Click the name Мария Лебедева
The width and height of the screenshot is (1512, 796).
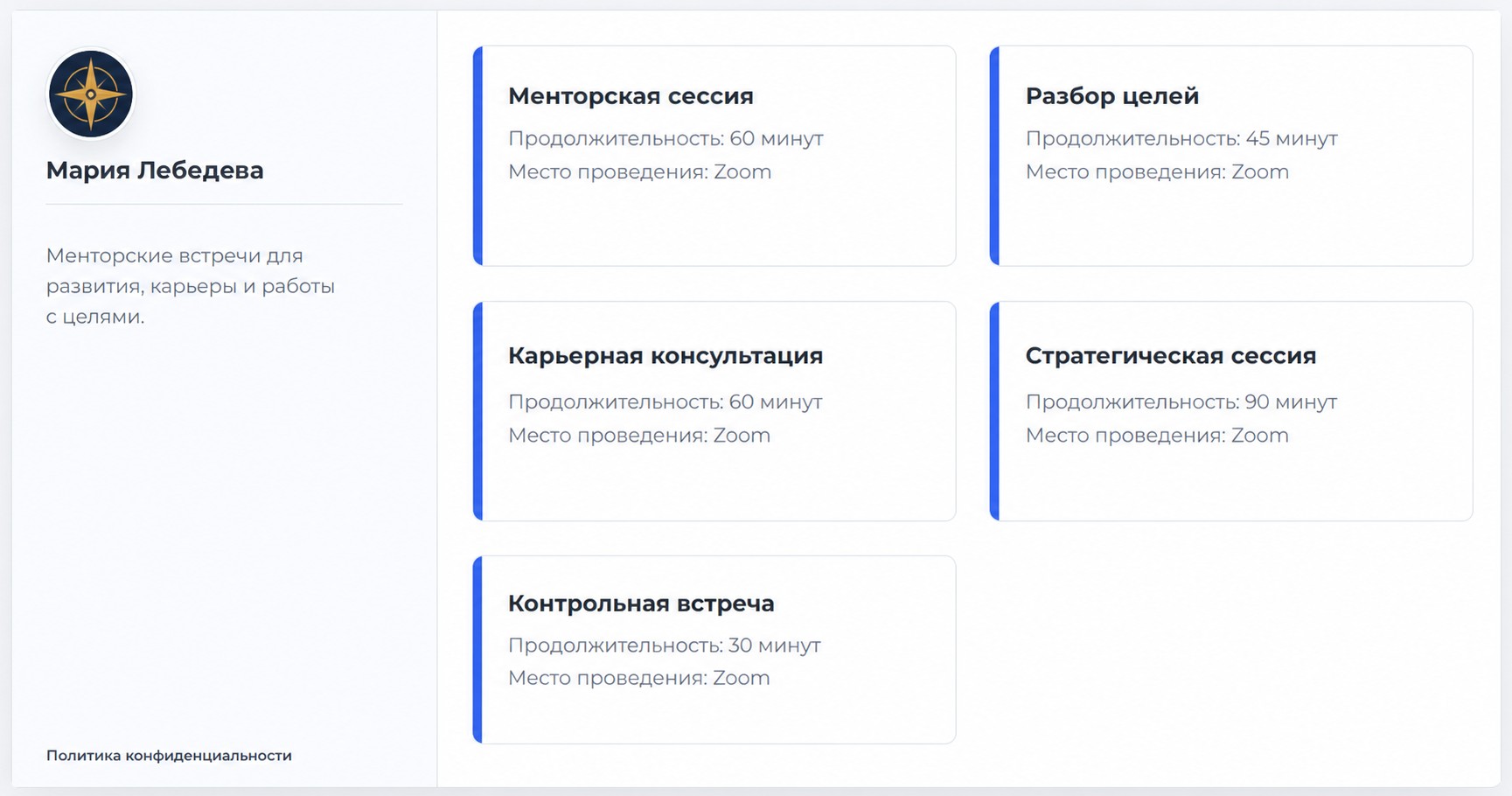[155, 170]
